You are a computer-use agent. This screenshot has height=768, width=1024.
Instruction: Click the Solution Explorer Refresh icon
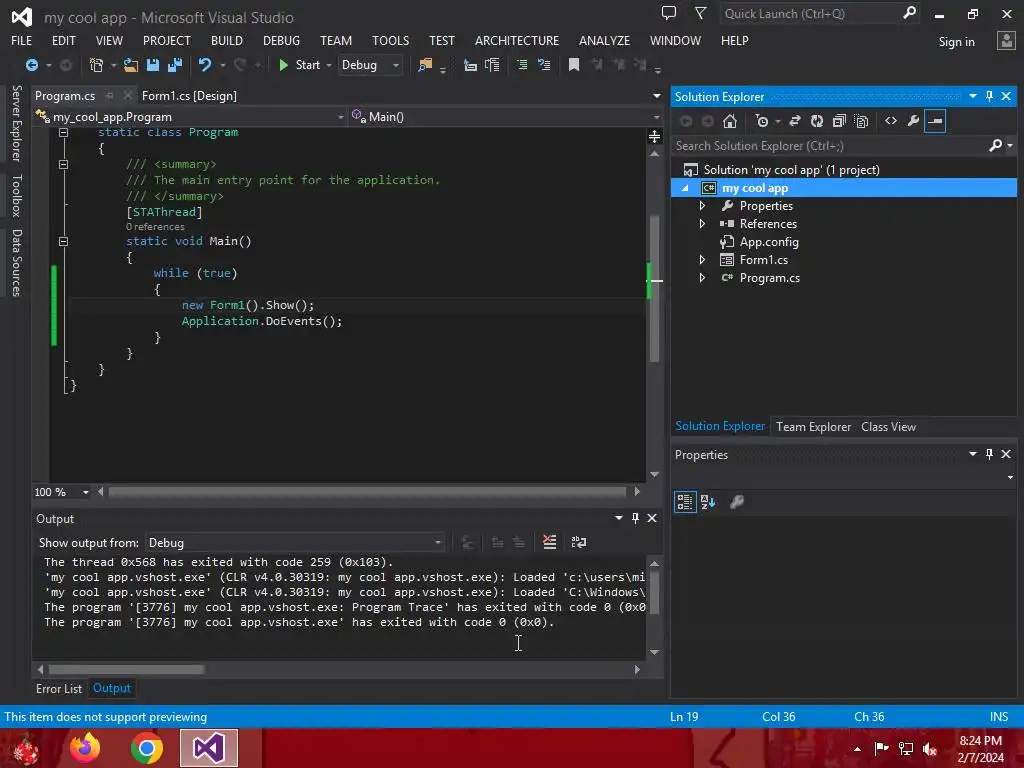[x=816, y=121]
